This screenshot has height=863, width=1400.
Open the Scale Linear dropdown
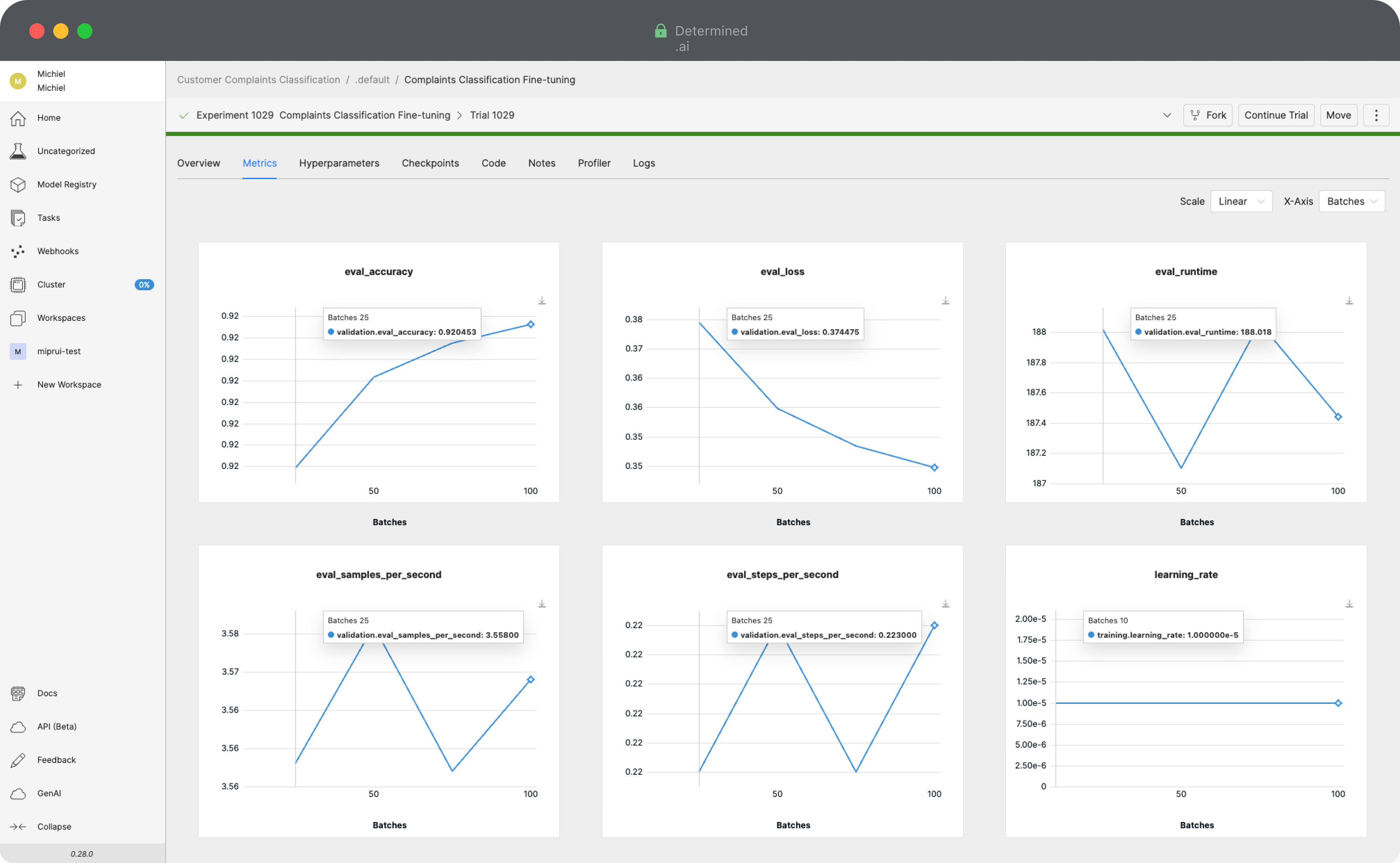pyautogui.click(x=1241, y=202)
